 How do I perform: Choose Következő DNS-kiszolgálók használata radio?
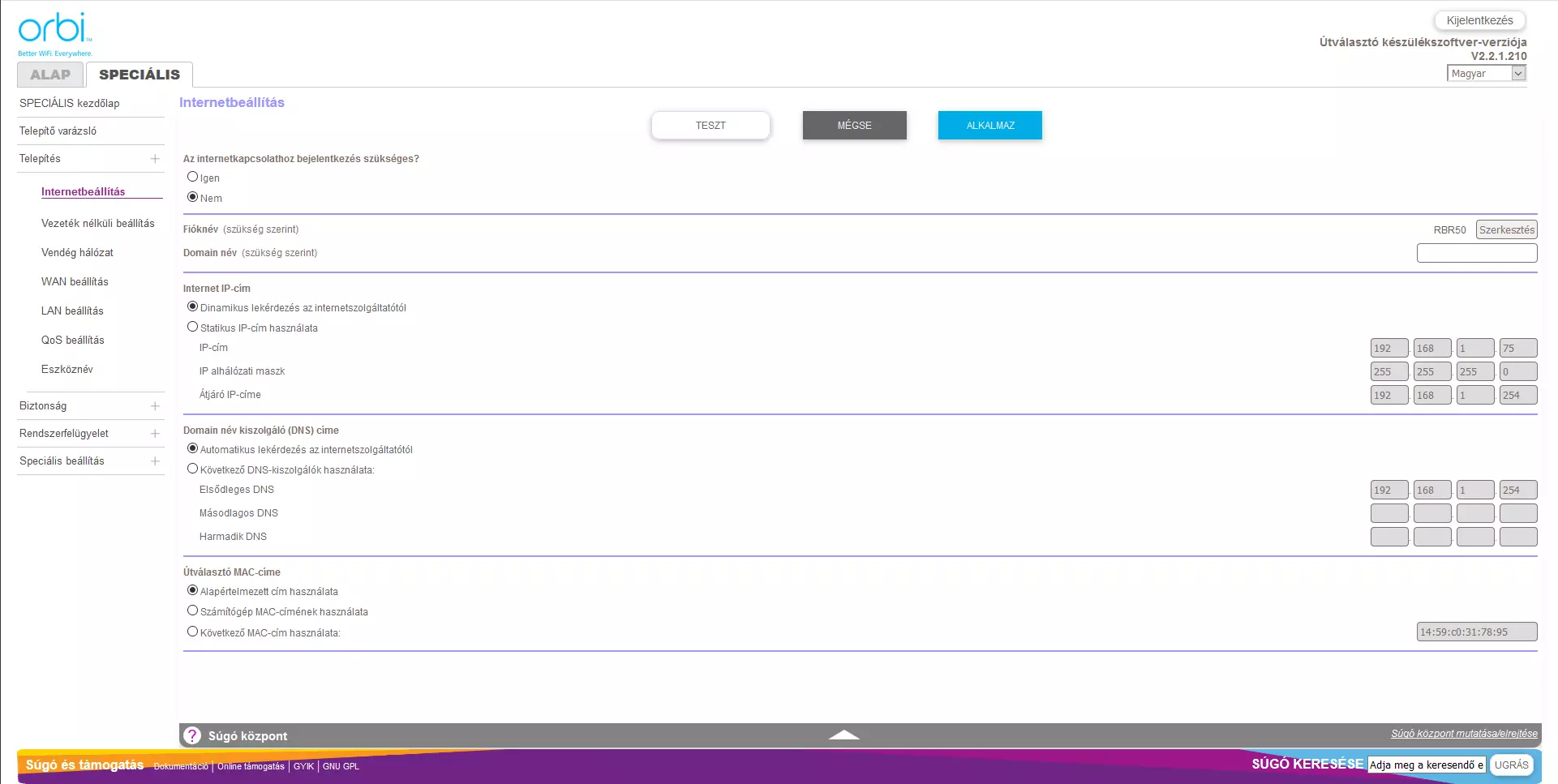click(x=193, y=469)
